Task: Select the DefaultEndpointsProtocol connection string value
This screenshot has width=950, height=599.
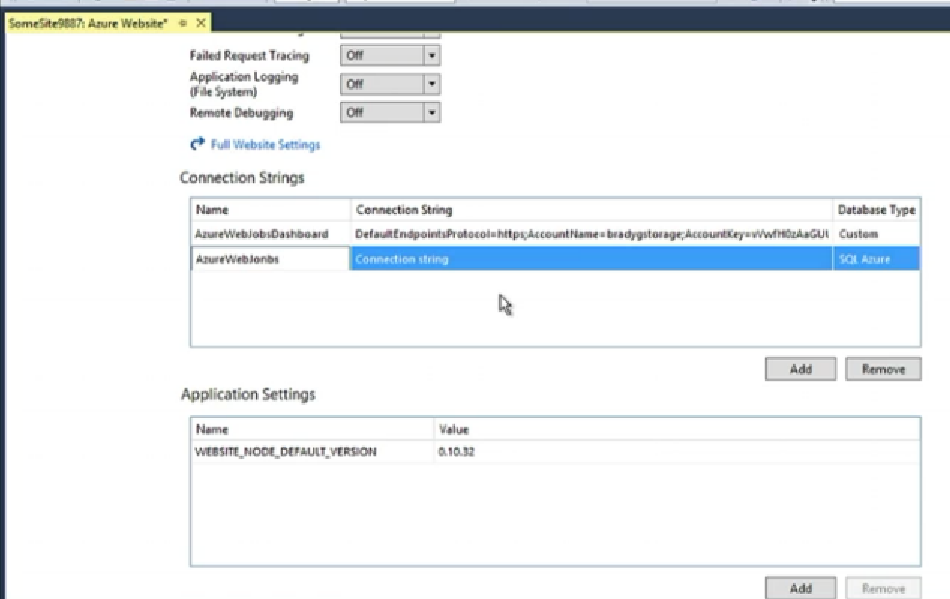Action: pyautogui.click(x=591, y=234)
